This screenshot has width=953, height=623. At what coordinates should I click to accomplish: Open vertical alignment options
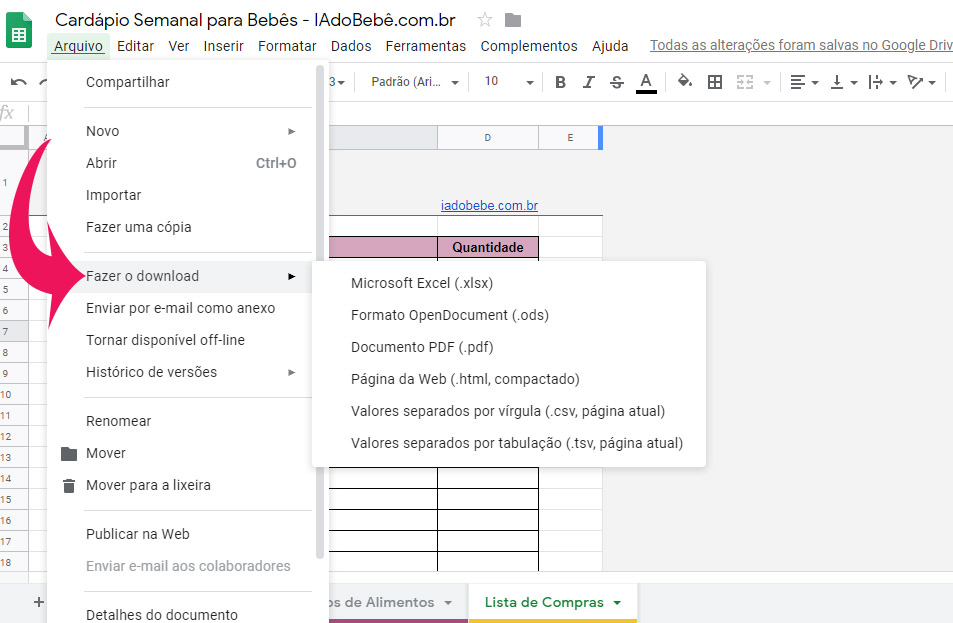click(x=843, y=82)
